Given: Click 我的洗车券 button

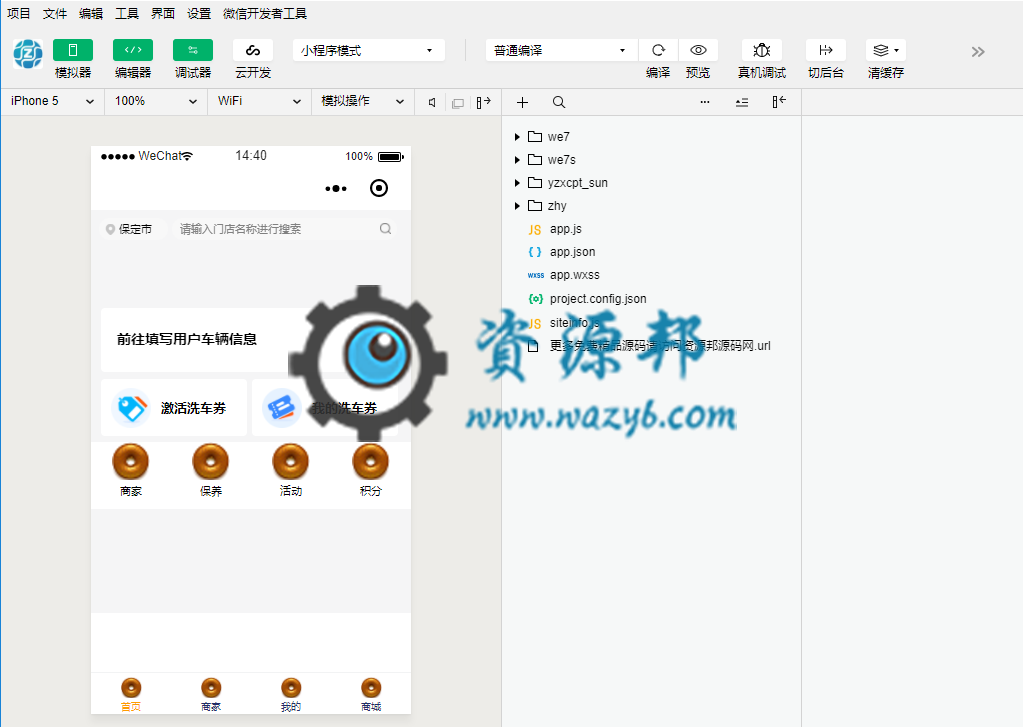Looking at the screenshot, I should pyautogui.click(x=325, y=408).
